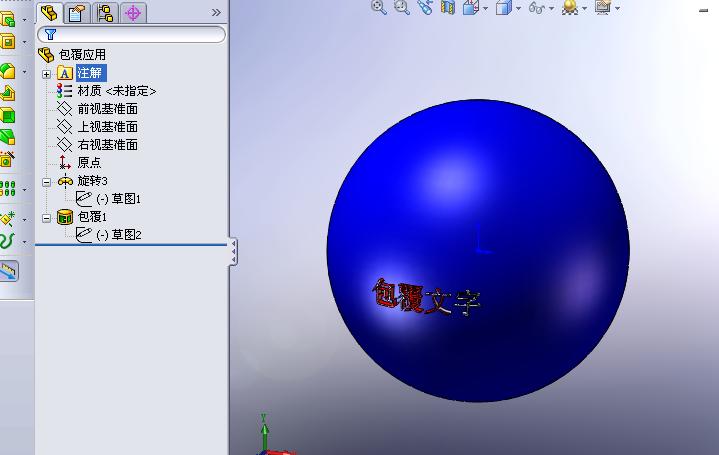Select 材质 <未指定> material entry

(116, 91)
